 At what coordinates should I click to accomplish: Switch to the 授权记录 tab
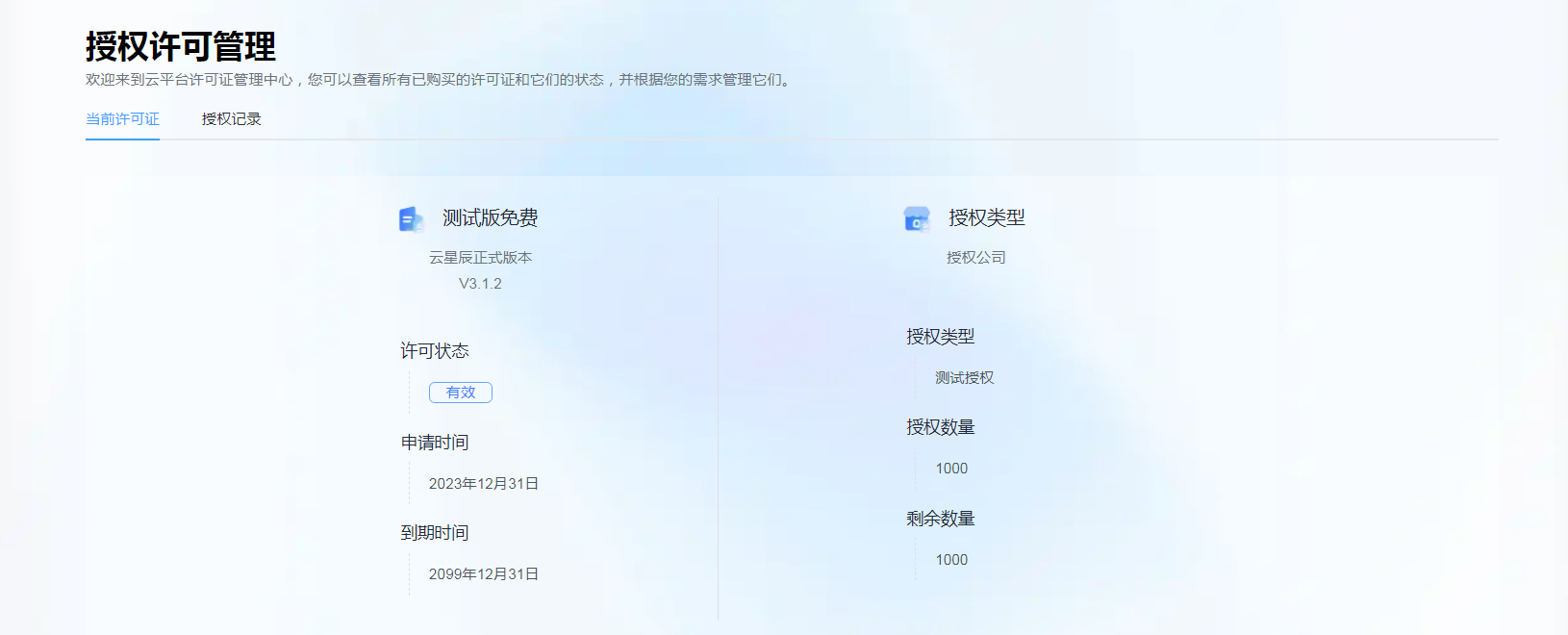tap(231, 119)
